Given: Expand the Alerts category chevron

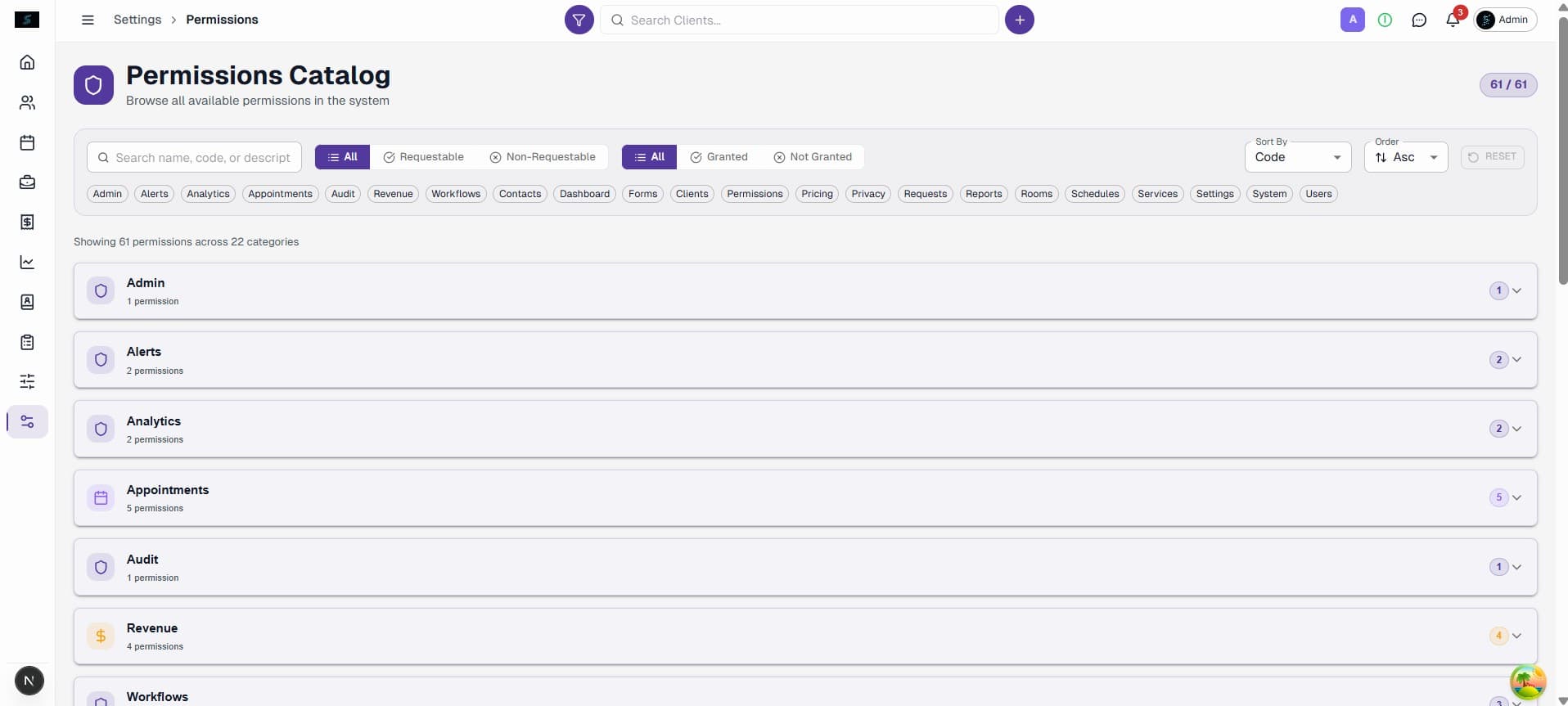Looking at the screenshot, I should 1516,360.
